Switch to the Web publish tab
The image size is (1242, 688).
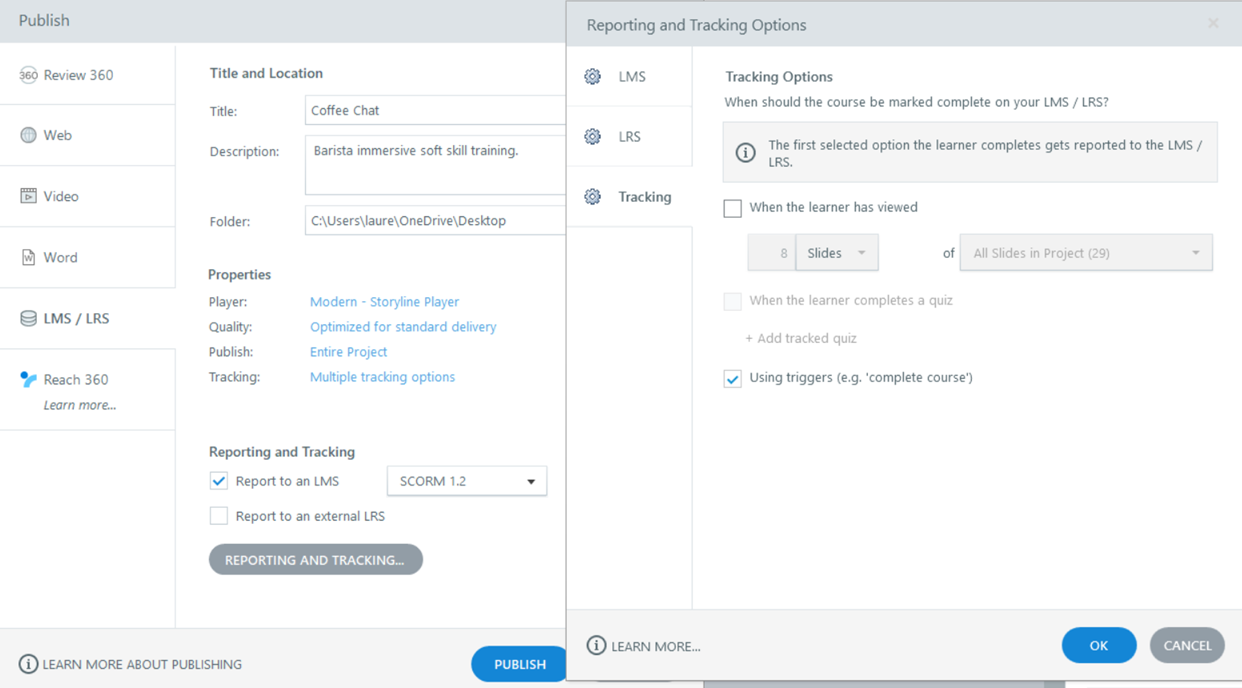coord(87,135)
